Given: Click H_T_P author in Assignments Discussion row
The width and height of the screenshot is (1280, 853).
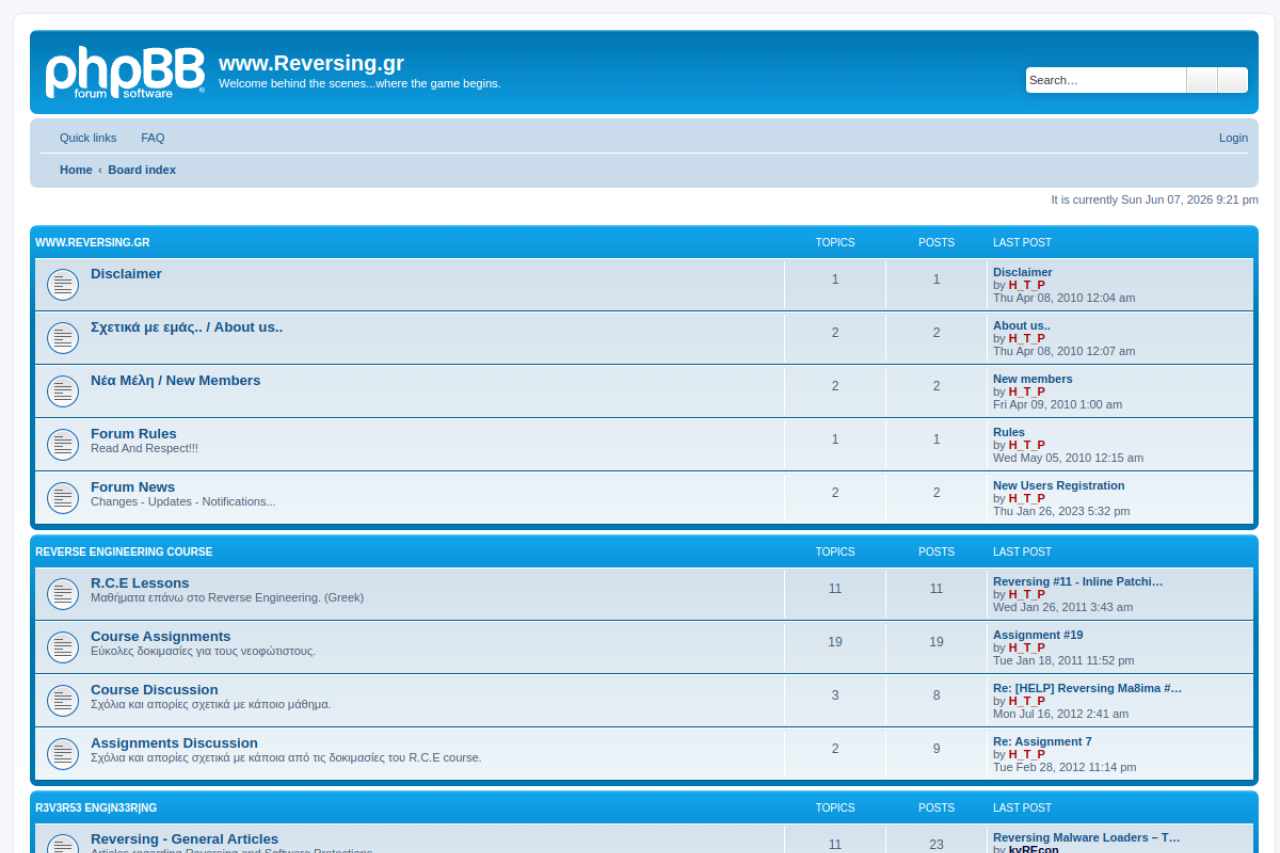Looking at the screenshot, I should tap(1027, 755).
